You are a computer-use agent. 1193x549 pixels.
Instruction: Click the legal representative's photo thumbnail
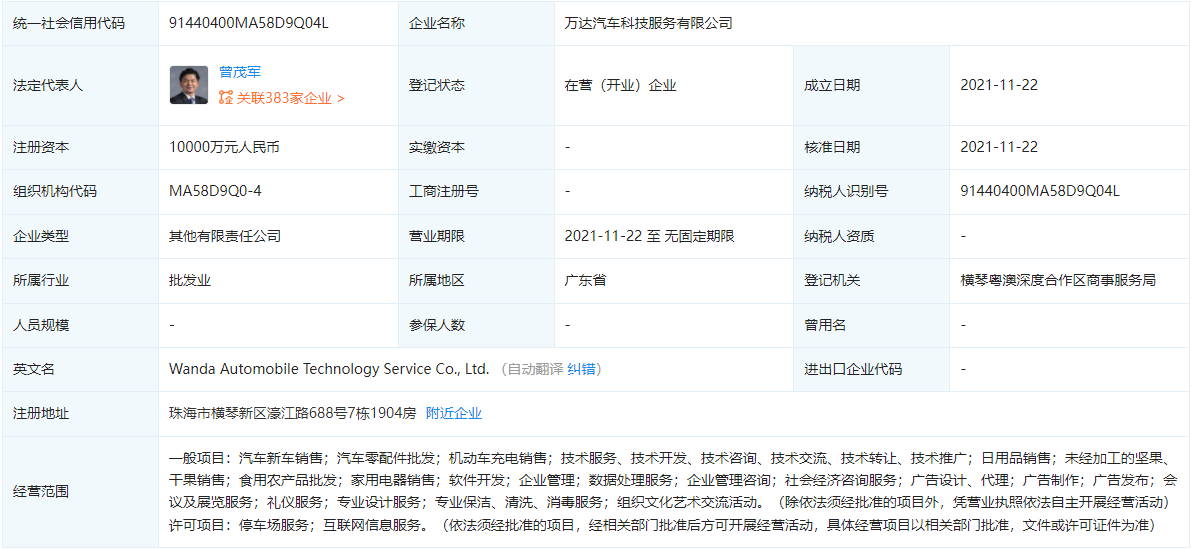pyautogui.click(x=189, y=85)
